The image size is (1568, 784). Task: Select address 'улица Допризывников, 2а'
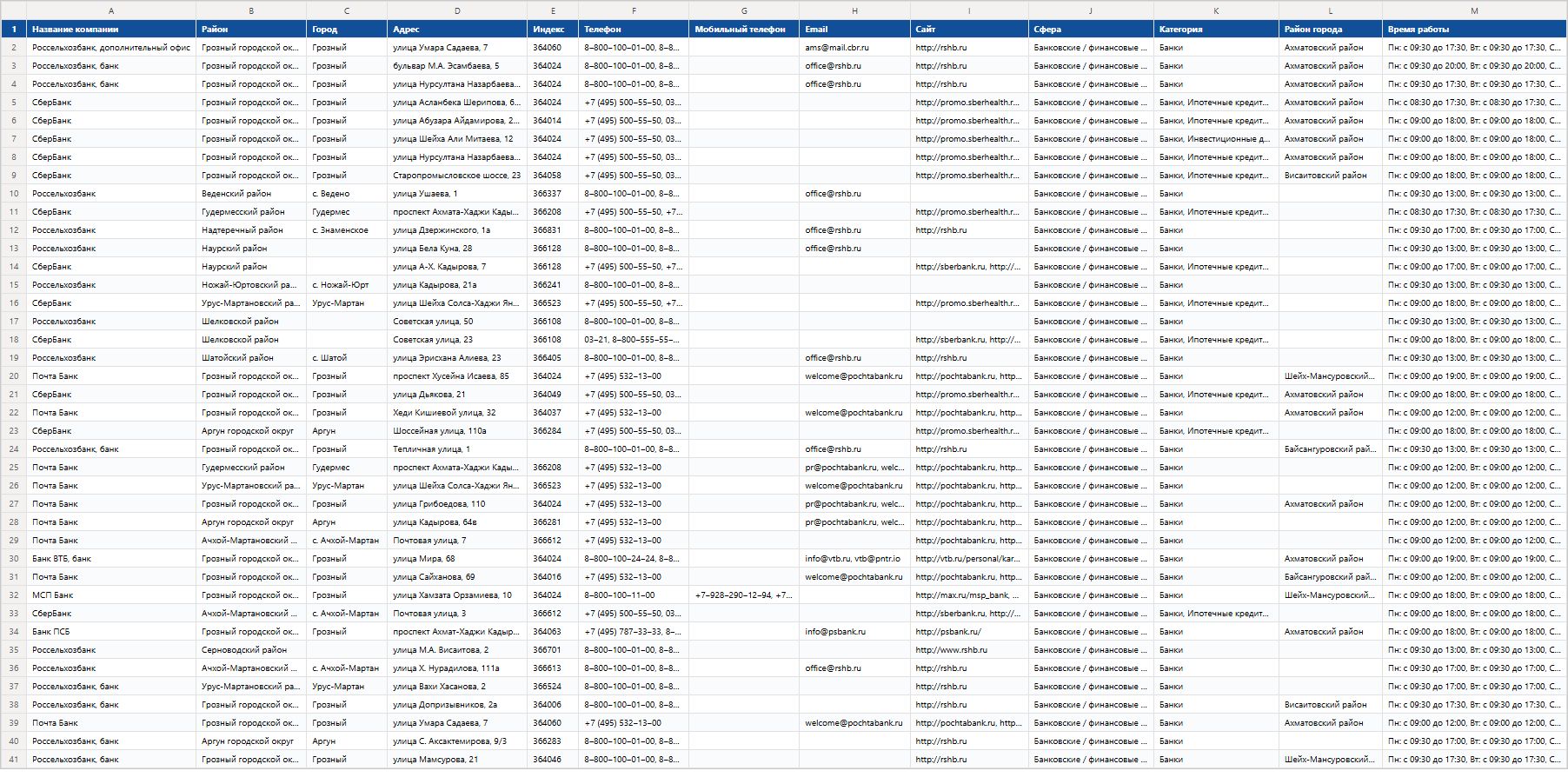point(457,705)
